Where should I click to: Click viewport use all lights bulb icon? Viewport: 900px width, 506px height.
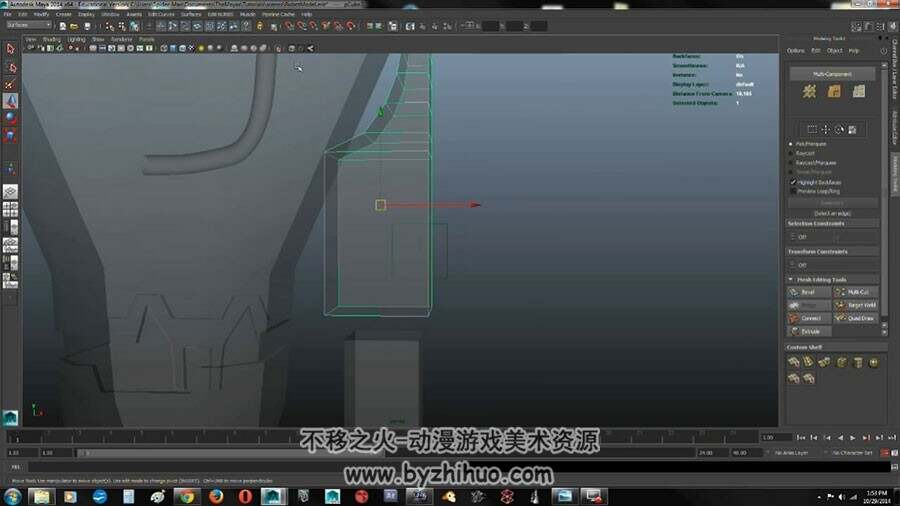click(x=201, y=48)
